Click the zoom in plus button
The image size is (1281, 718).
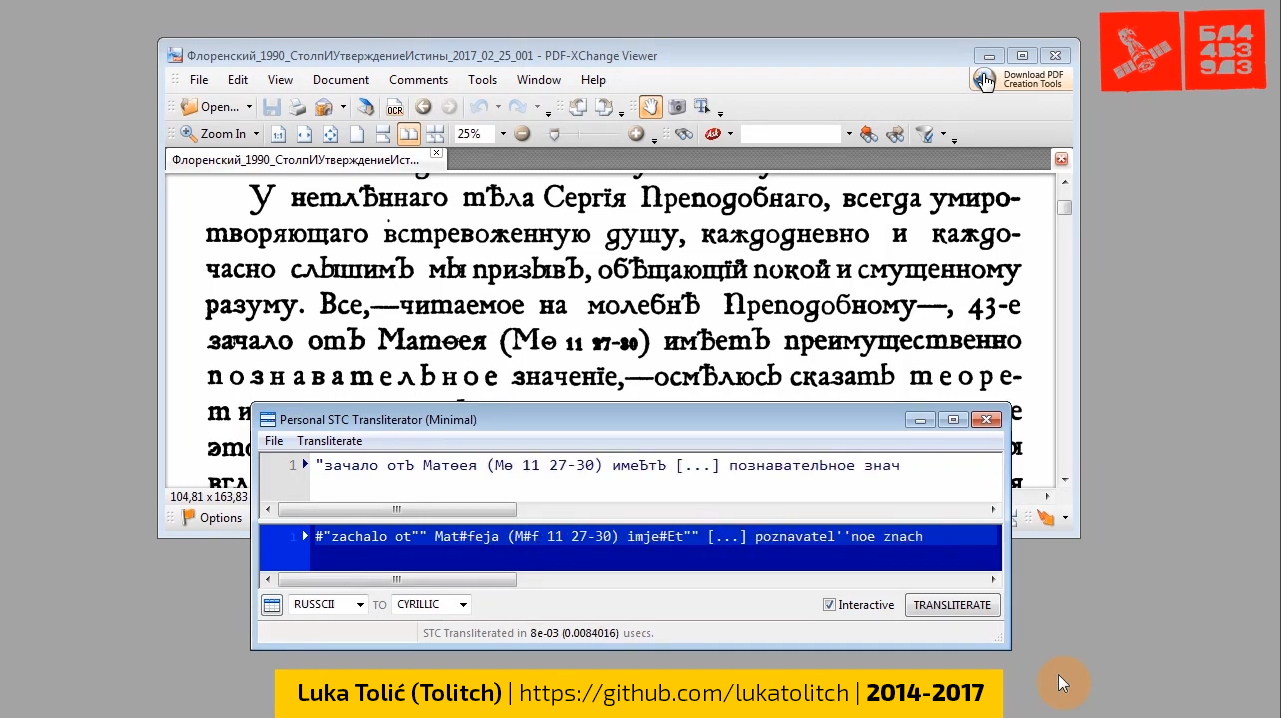636,134
